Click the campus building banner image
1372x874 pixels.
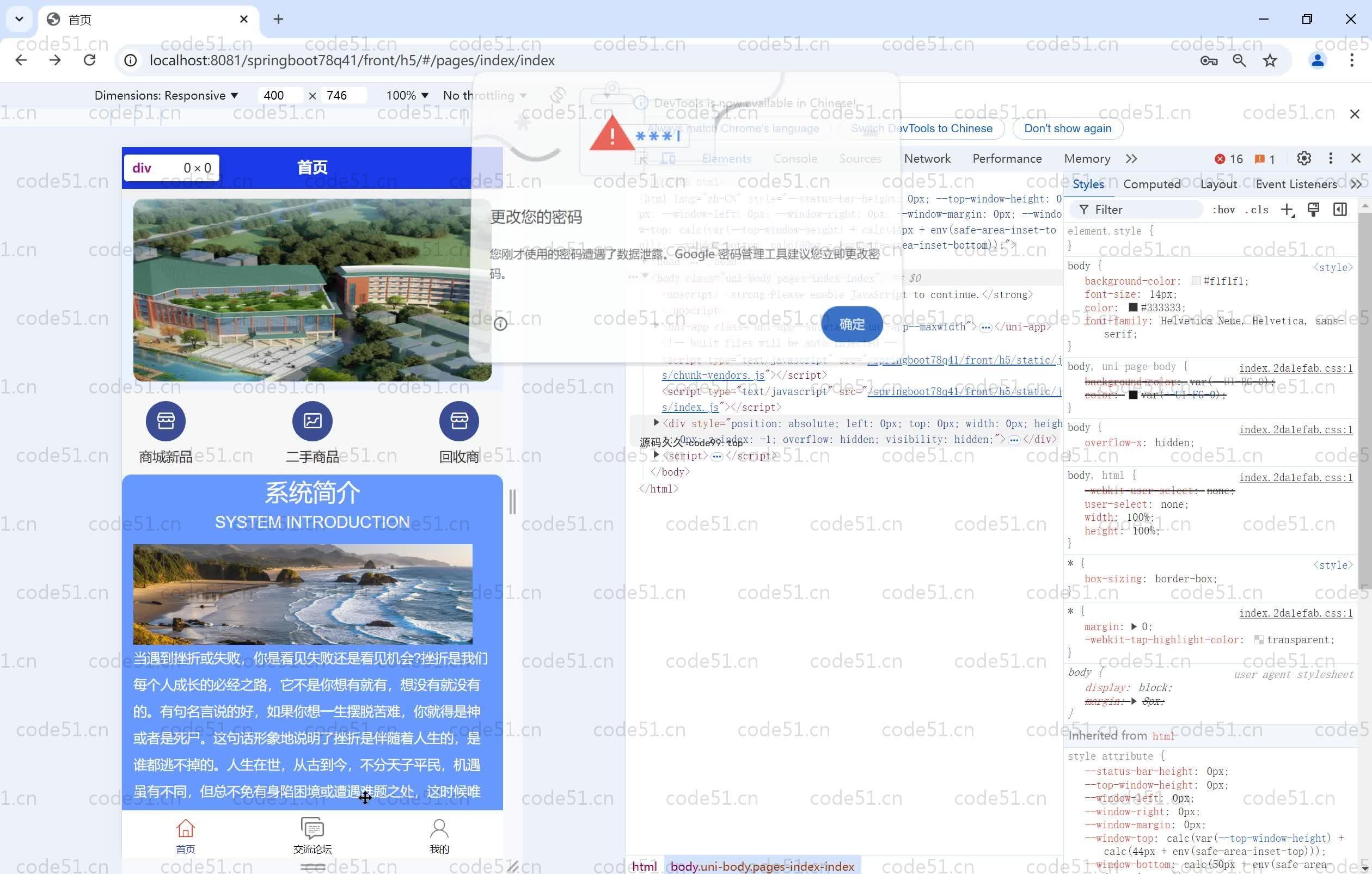tap(312, 290)
